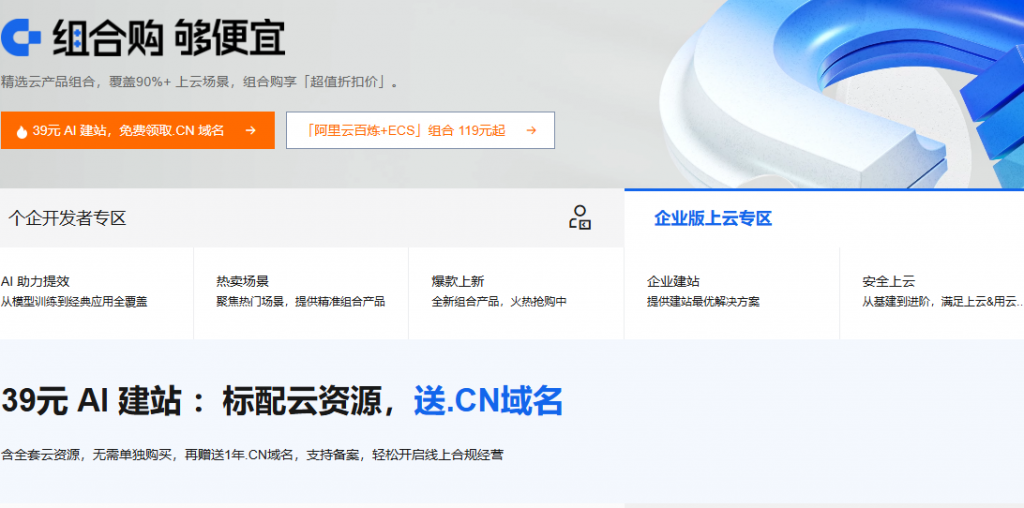Click the flame icon on orange button
Image resolution: width=1024 pixels, height=508 pixels.
pos(21,131)
